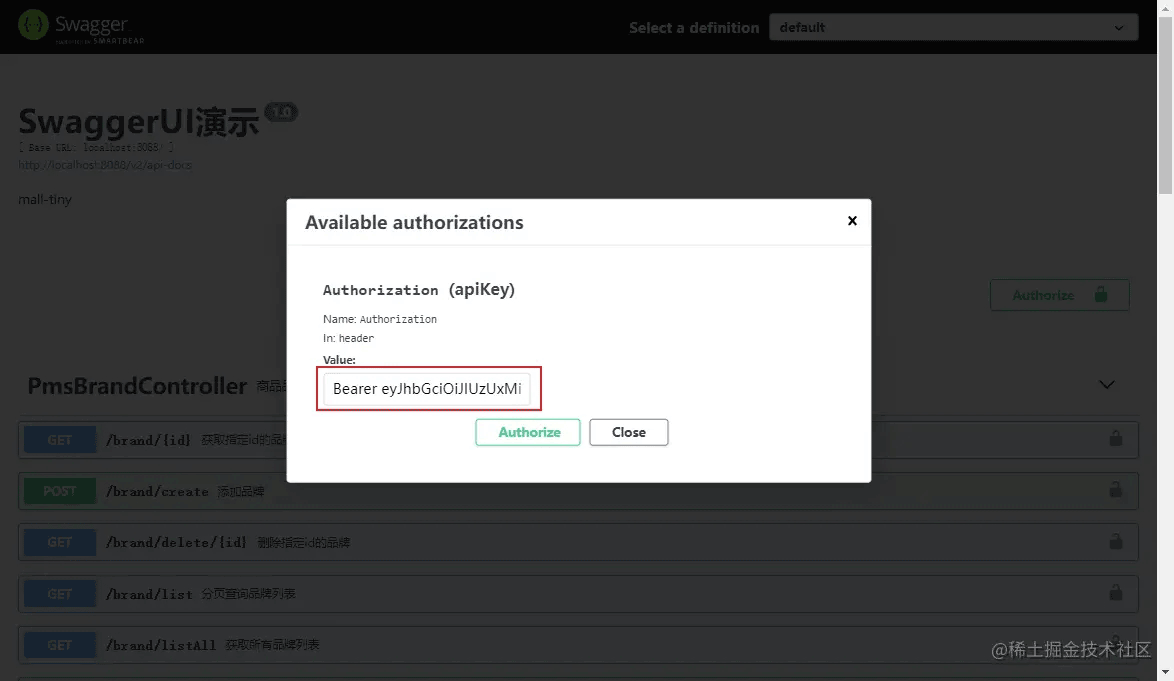Click the Swagger logo icon

pos(33,25)
